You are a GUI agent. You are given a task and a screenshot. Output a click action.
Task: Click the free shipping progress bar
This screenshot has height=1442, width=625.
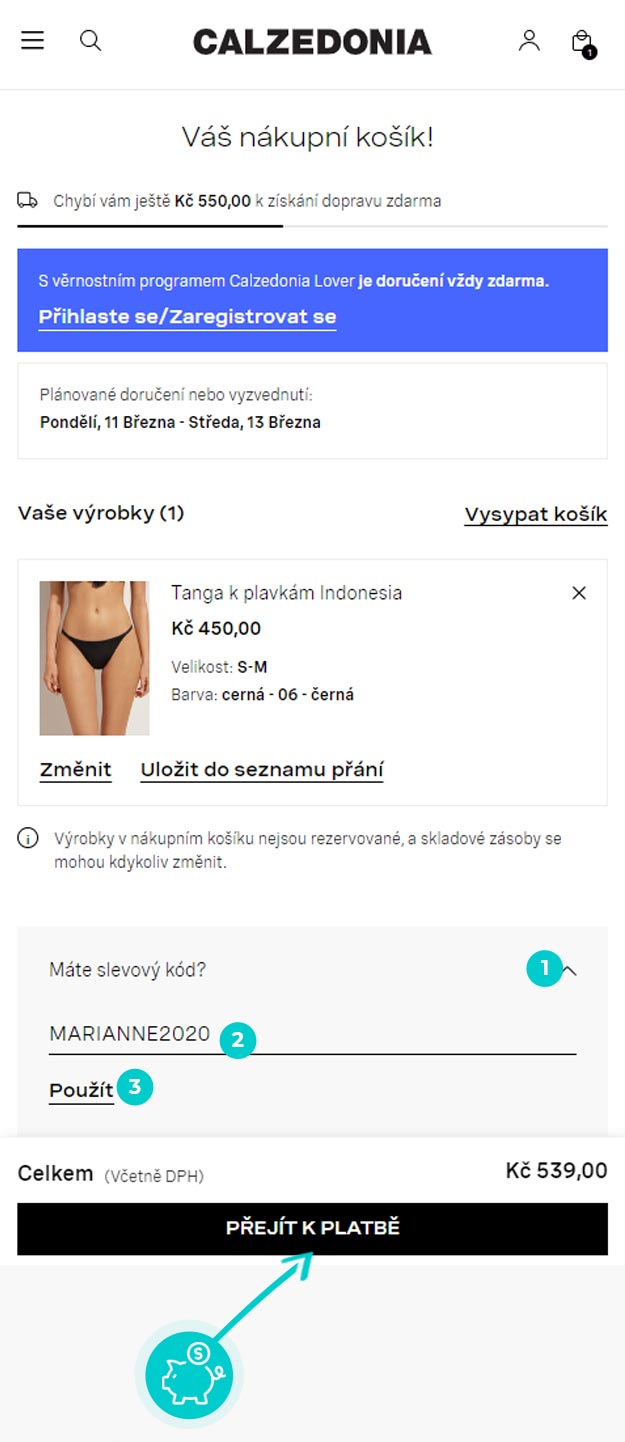pyautogui.click(x=312, y=227)
